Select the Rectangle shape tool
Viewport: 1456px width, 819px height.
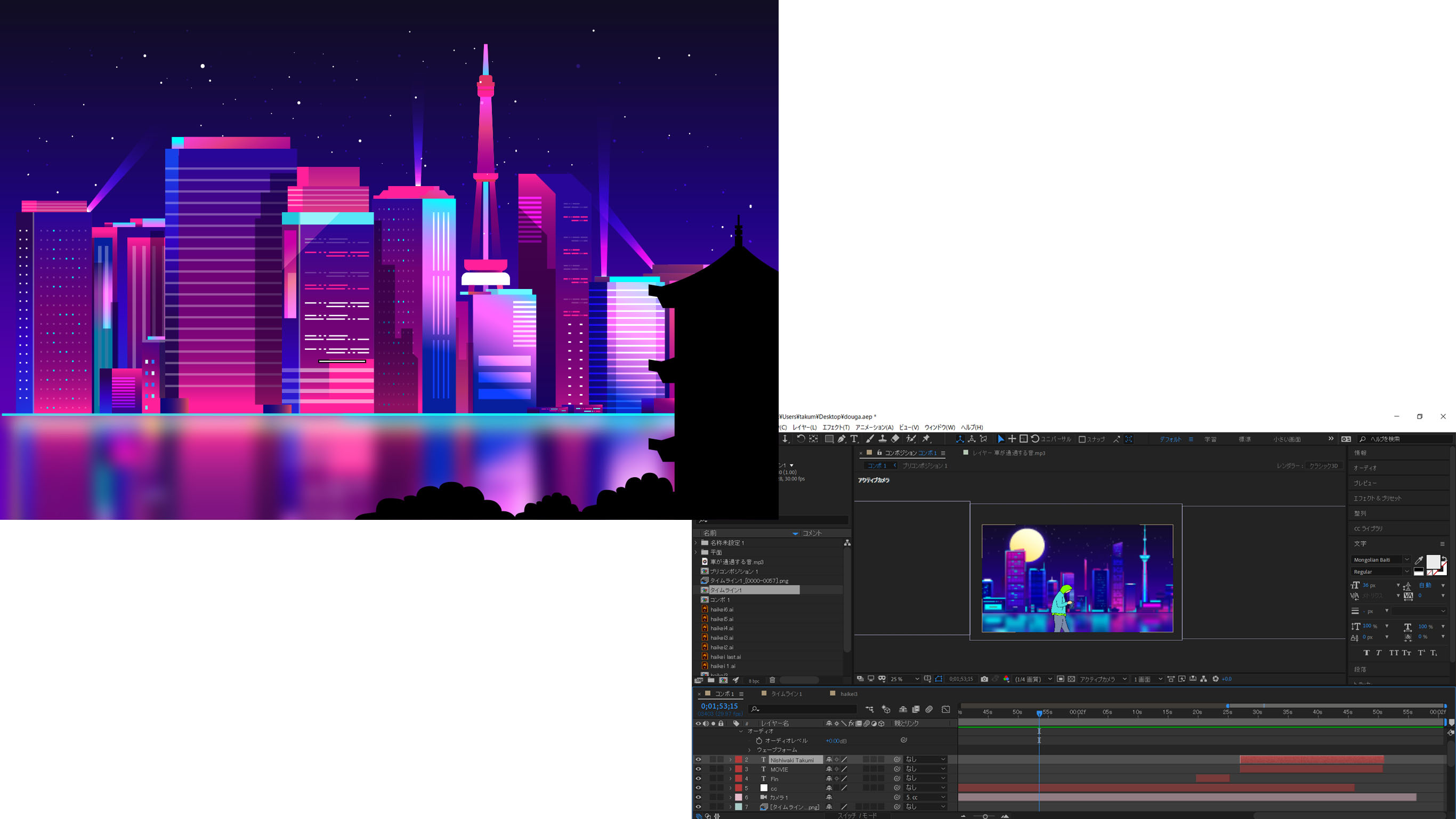[829, 439]
